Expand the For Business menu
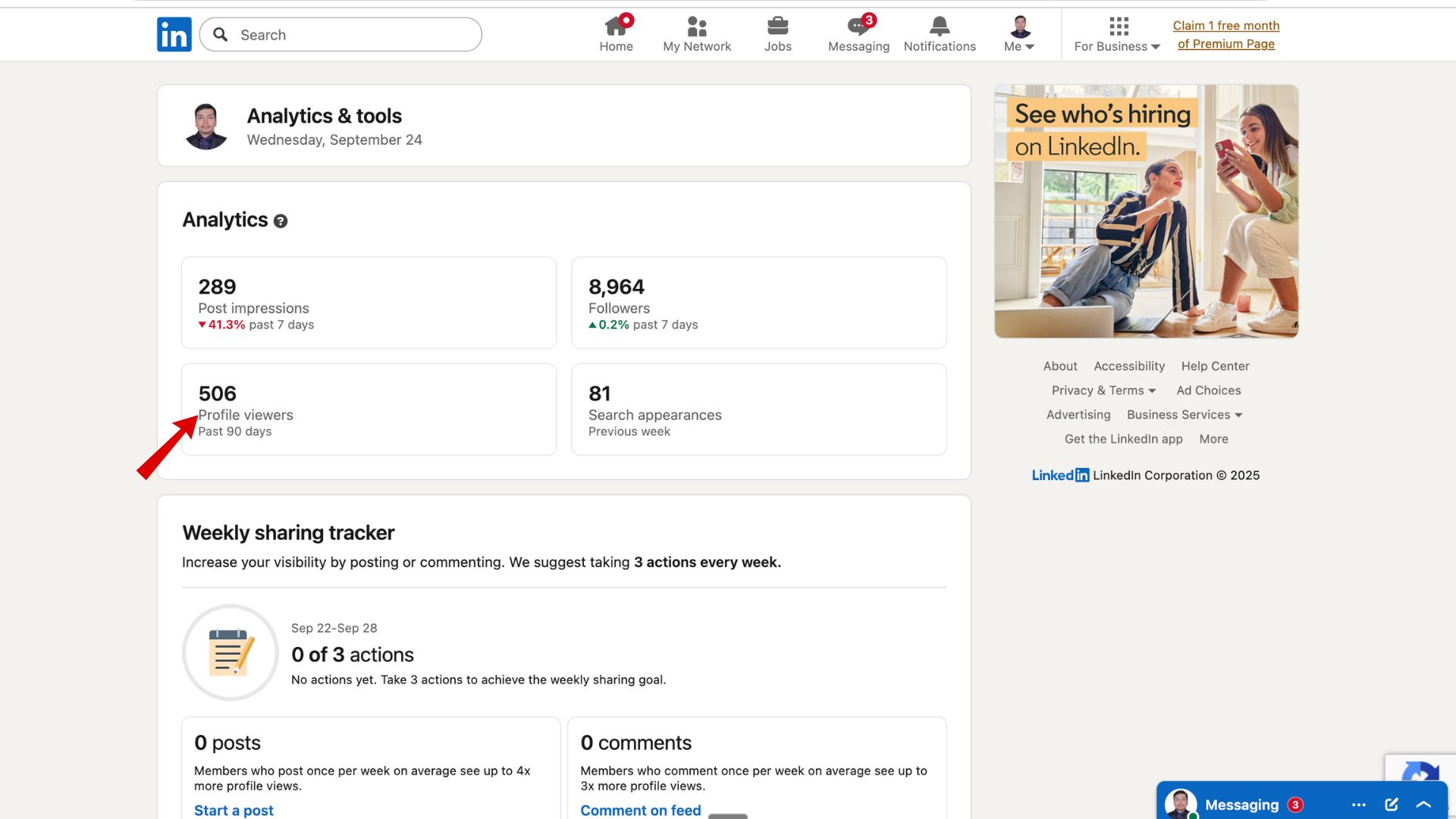1456x819 pixels. pos(1117,35)
